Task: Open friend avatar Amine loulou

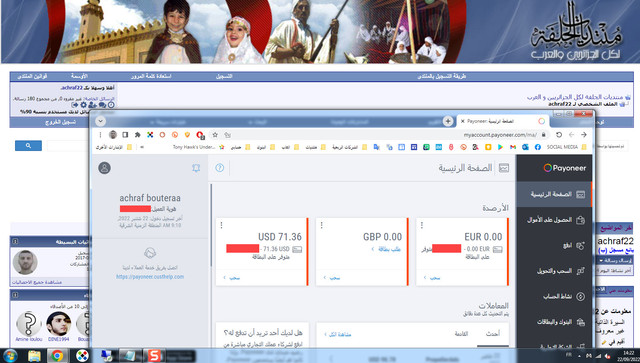Action: pos(29,324)
